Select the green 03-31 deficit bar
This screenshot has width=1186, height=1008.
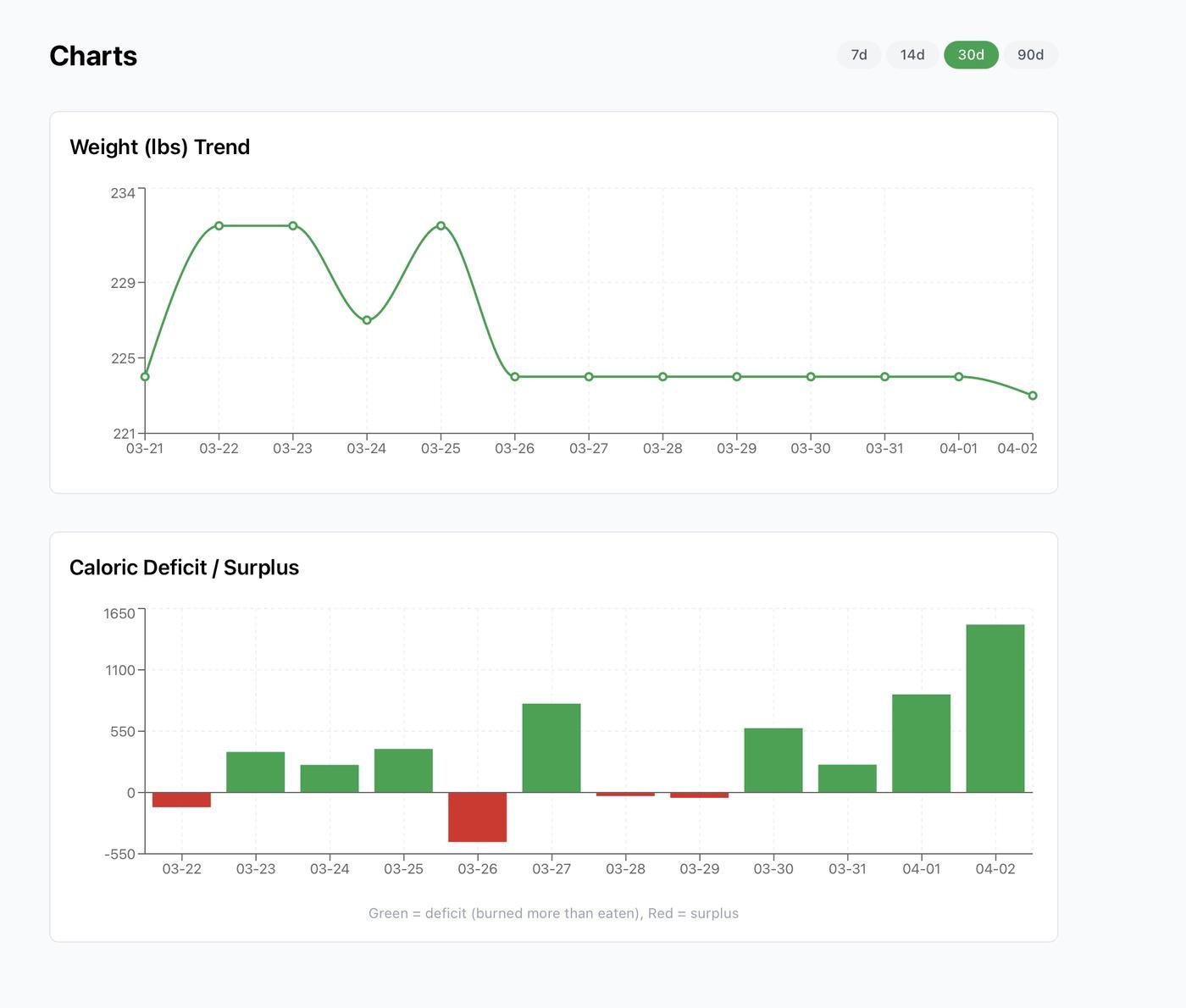pyautogui.click(x=847, y=779)
